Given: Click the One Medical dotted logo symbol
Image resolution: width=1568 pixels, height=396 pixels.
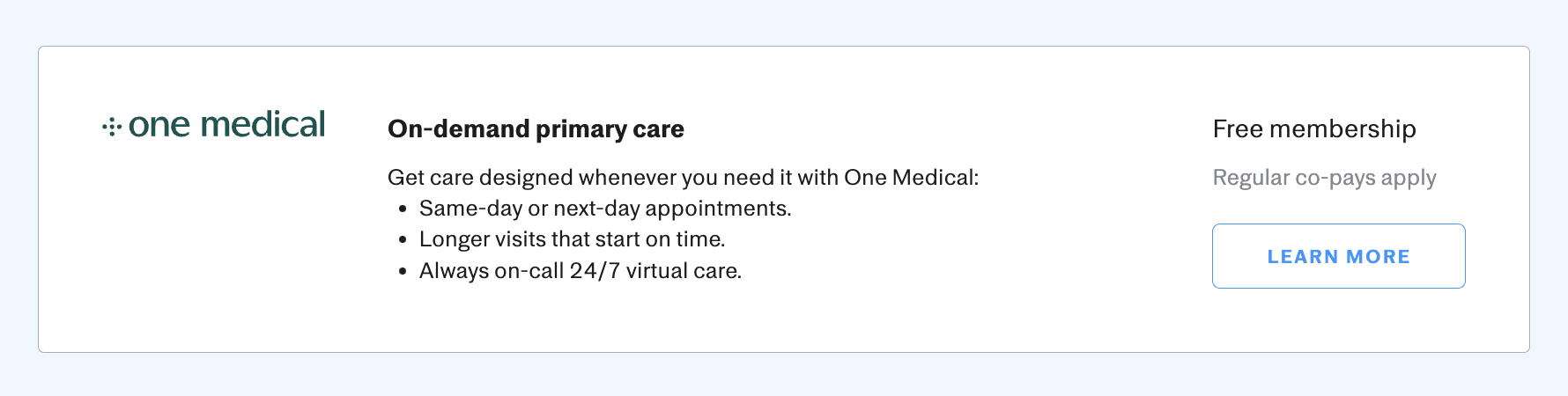Looking at the screenshot, I should pyautogui.click(x=111, y=128).
